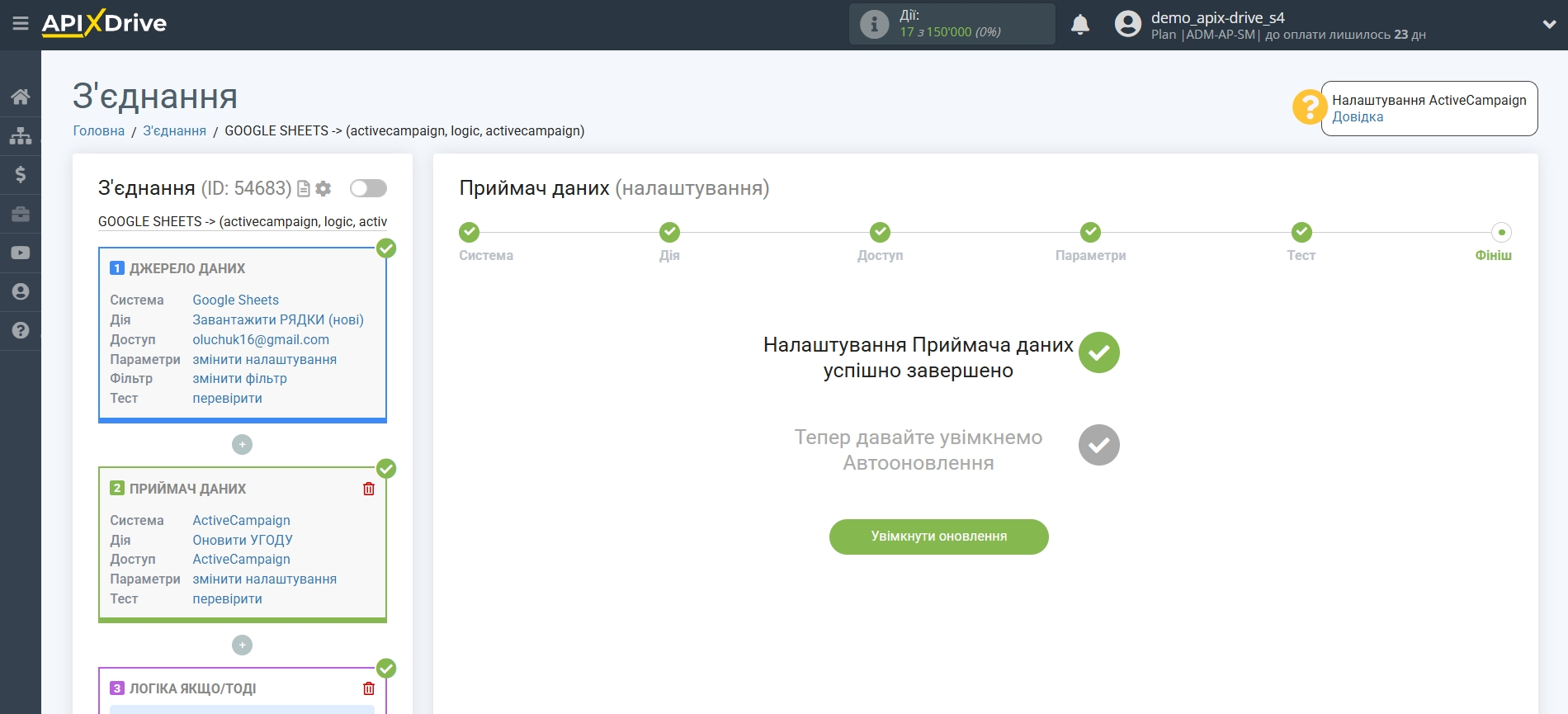Open the hamburger menu

pyautogui.click(x=21, y=24)
